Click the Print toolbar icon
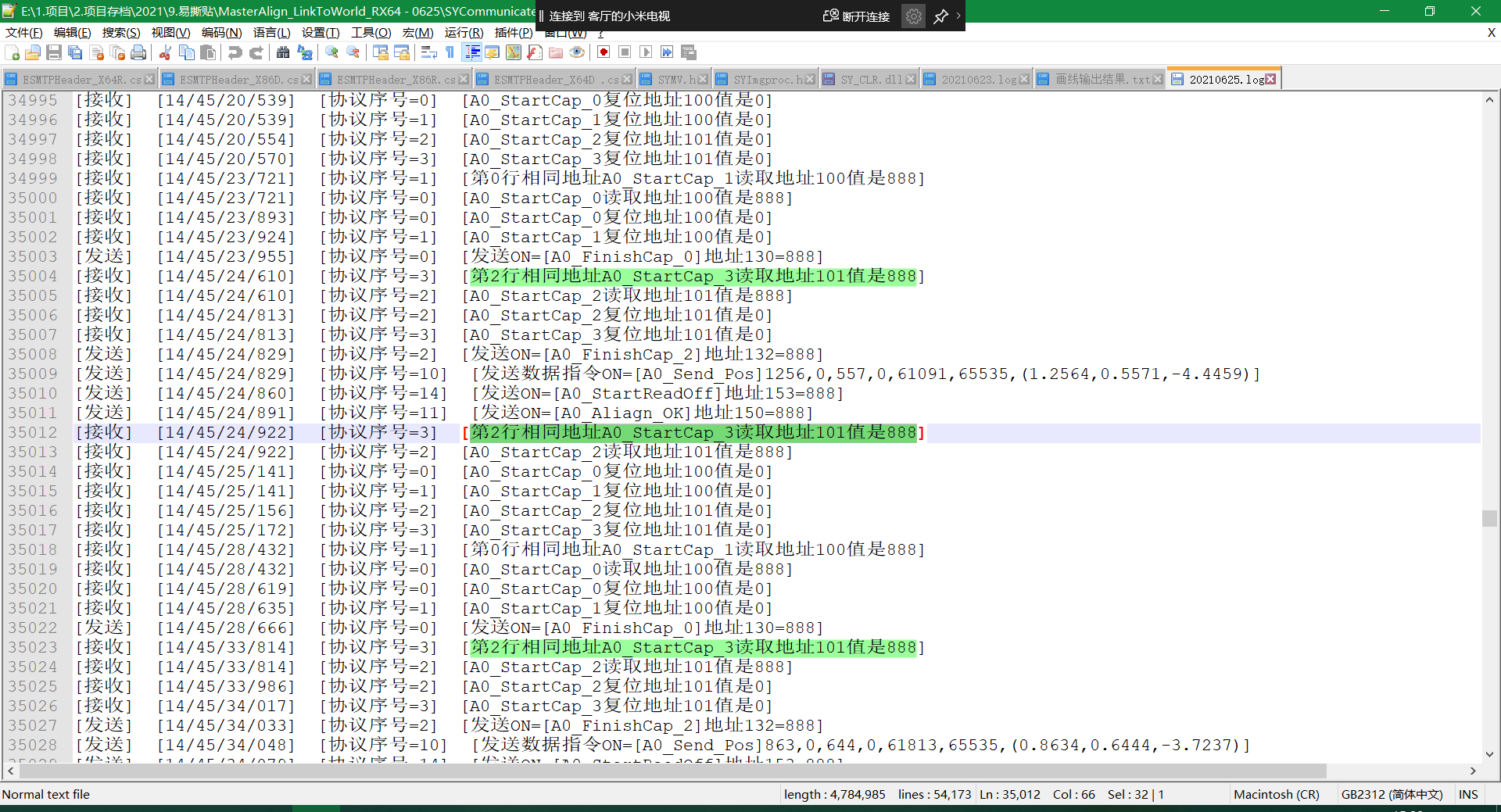This screenshot has height=812, width=1501. pyautogui.click(x=138, y=52)
